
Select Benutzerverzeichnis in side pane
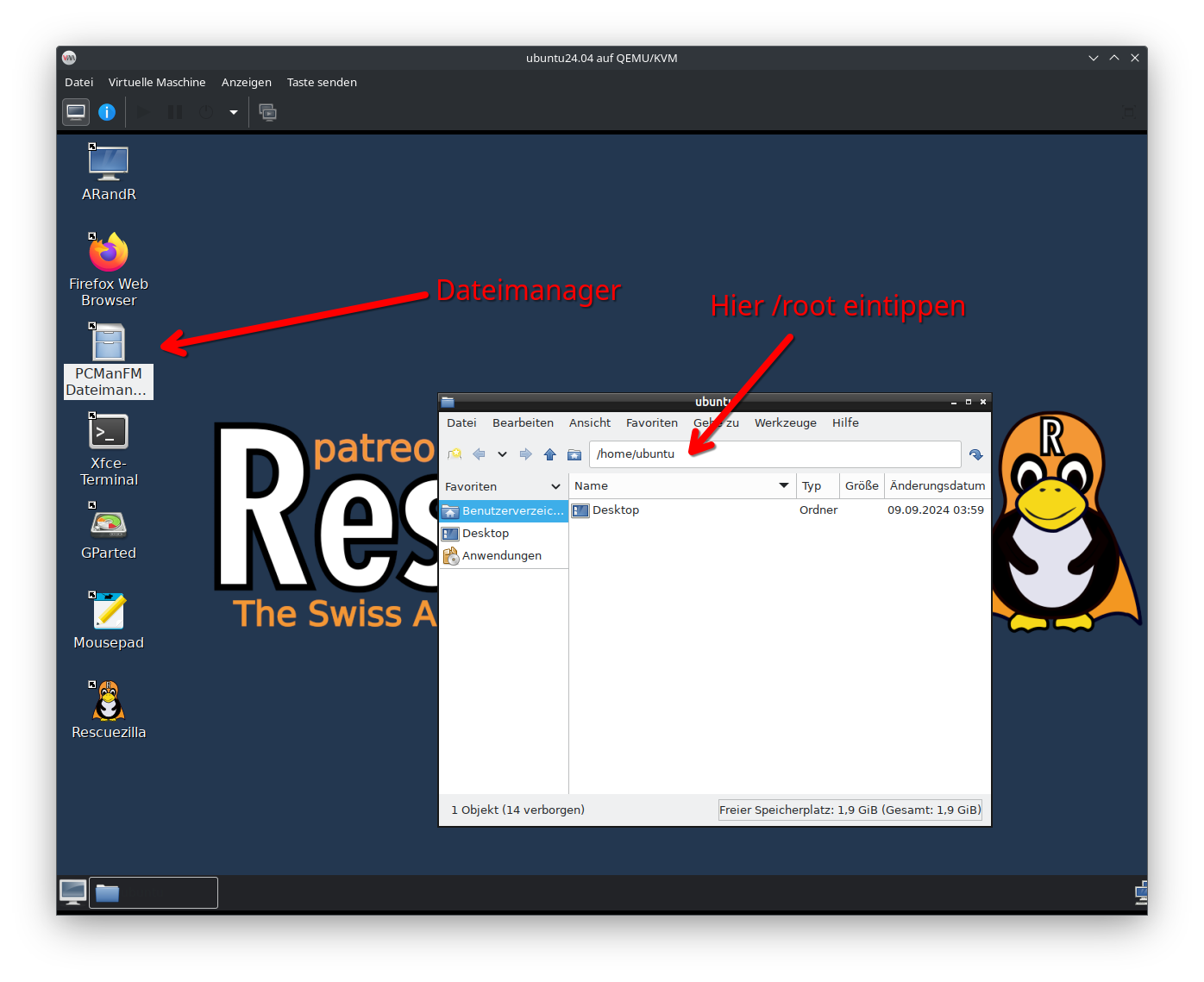click(x=504, y=511)
